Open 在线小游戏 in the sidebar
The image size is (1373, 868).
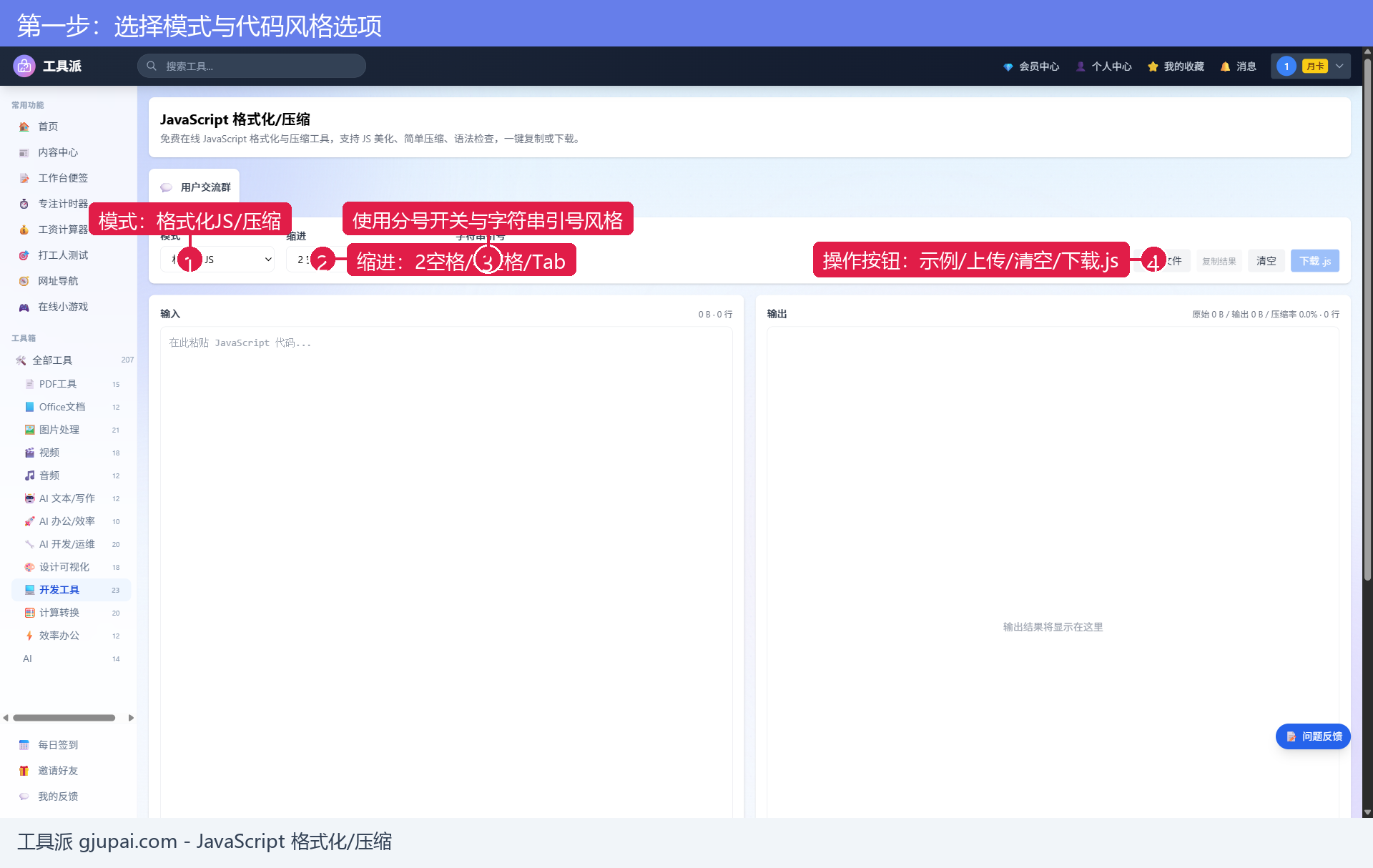[63, 307]
